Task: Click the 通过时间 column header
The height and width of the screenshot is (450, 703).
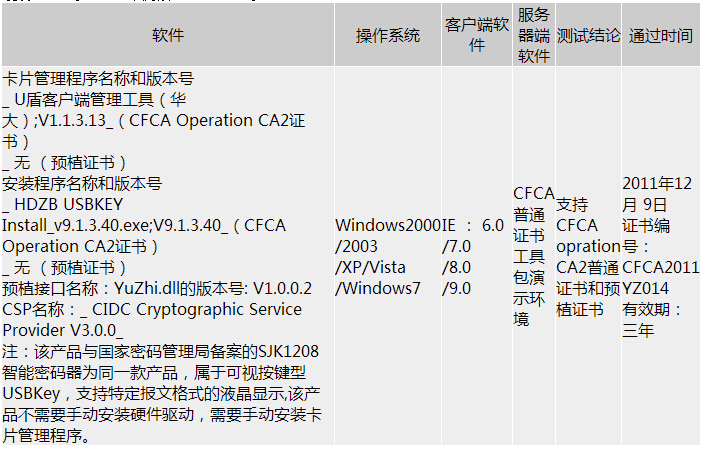Action: click(x=660, y=35)
